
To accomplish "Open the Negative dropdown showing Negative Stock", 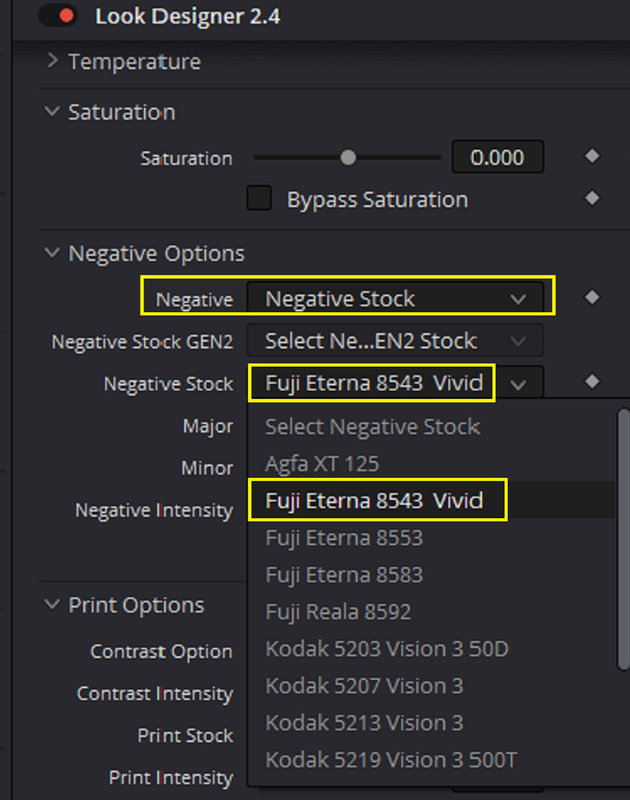I will [x=395, y=298].
